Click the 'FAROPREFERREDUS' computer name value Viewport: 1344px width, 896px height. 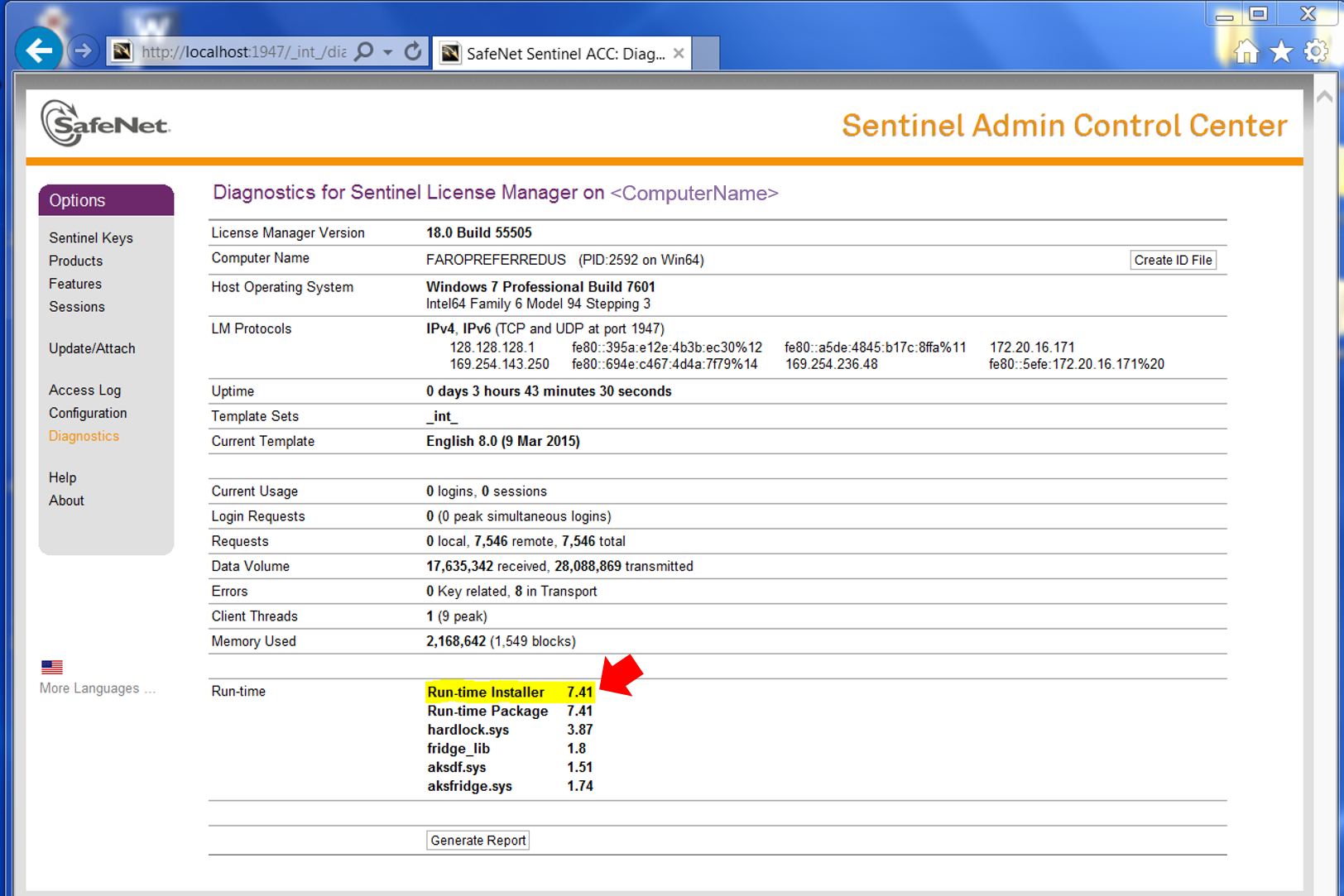tap(496, 260)
